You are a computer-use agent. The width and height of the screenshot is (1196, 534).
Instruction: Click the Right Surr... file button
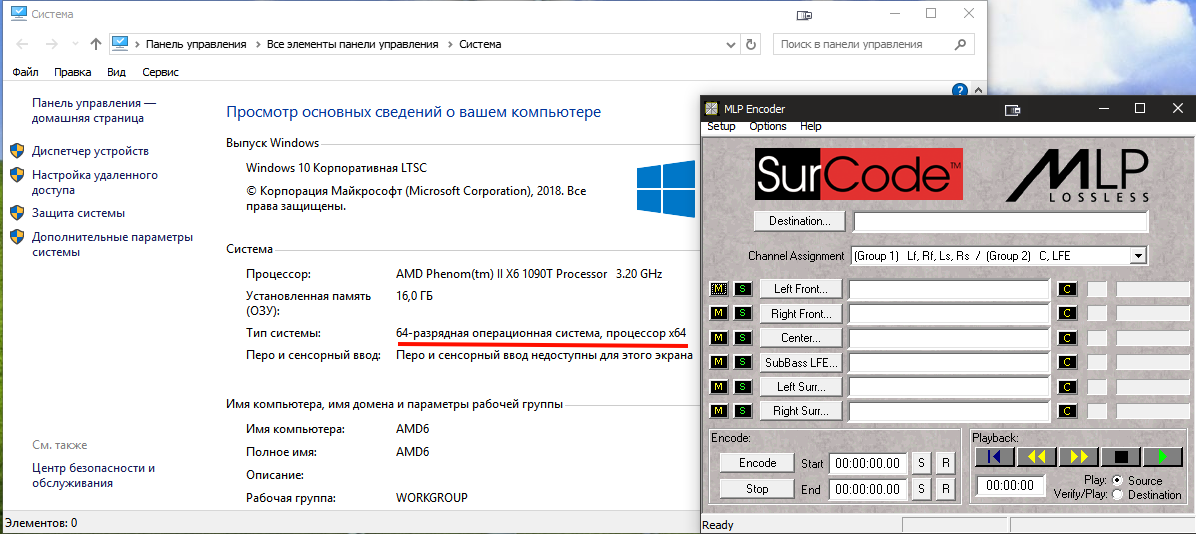point(800,411)
